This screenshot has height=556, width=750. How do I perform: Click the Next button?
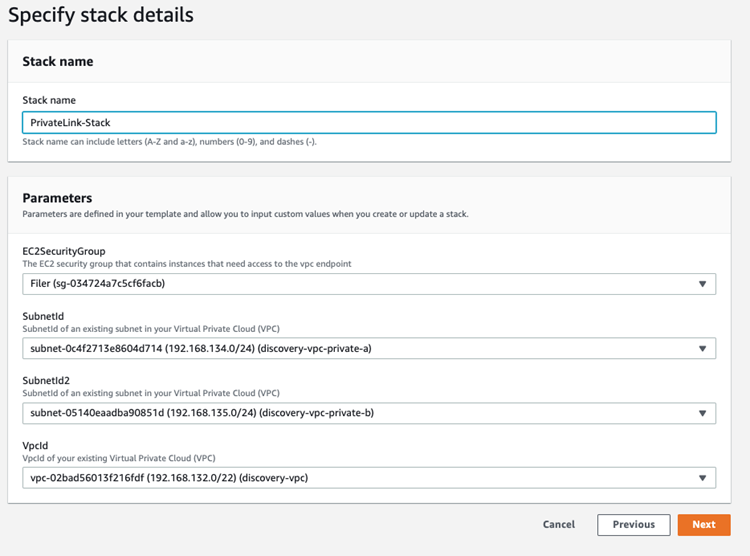(704, 524)
